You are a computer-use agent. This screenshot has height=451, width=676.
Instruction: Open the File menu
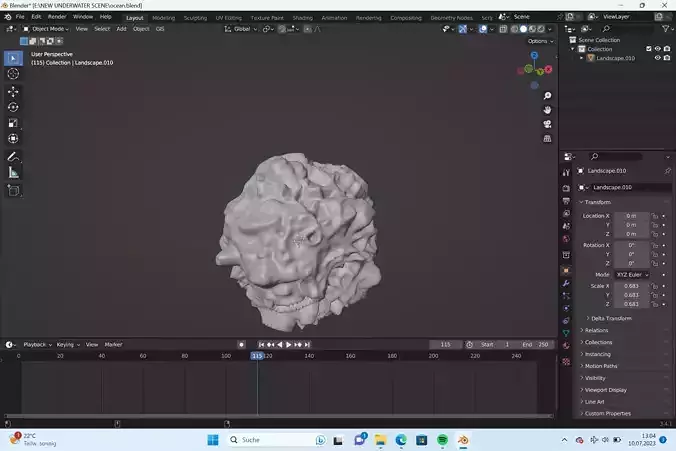(x=20, y=17)
